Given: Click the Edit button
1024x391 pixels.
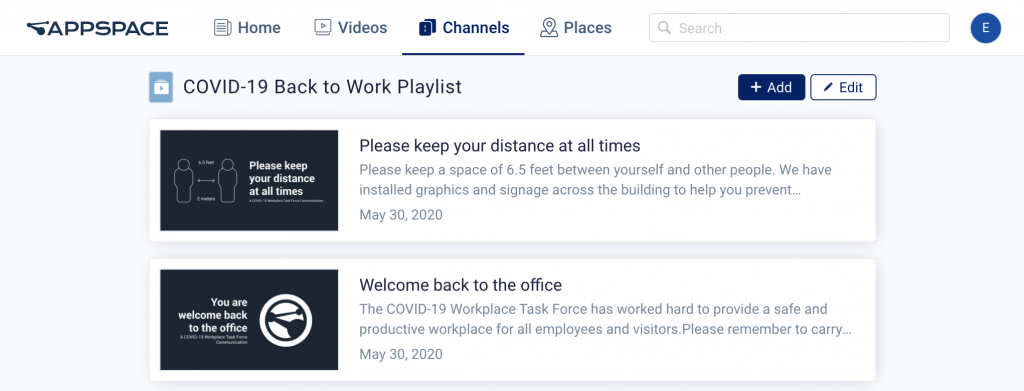Looking at the screenshot, I should tap(843, 87).
